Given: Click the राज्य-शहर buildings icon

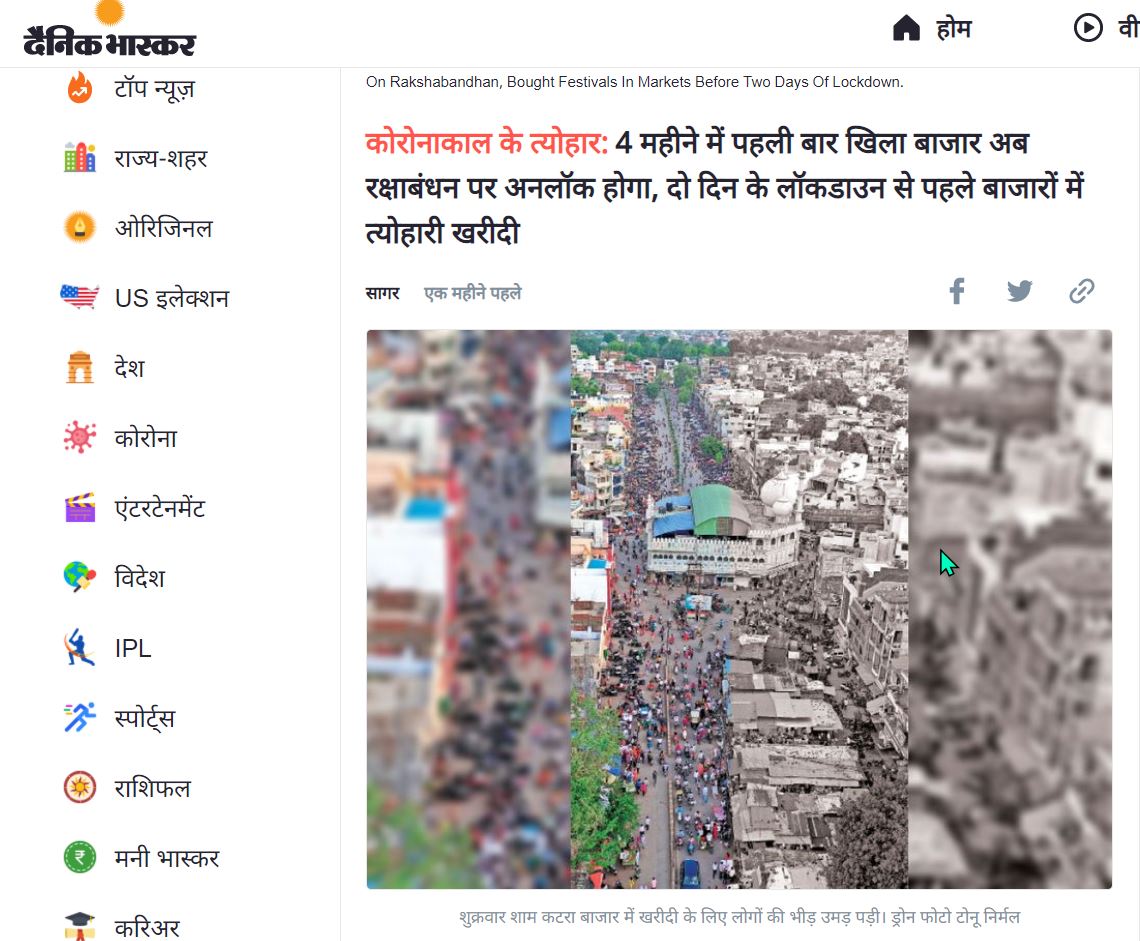Looking at the screenshot, I should pos(80,157).
